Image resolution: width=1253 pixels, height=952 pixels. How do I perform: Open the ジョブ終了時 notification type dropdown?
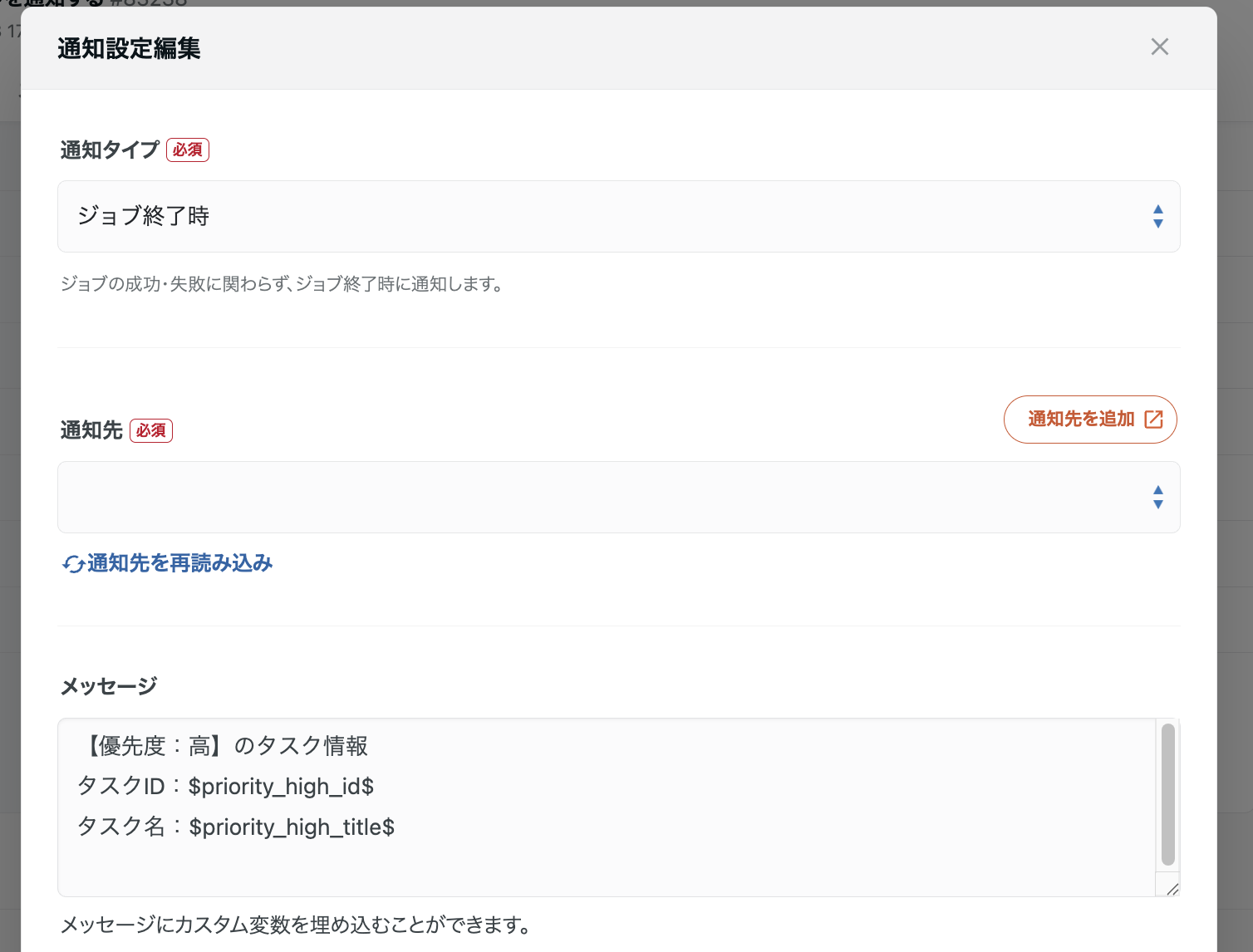(x=618, y=216)
